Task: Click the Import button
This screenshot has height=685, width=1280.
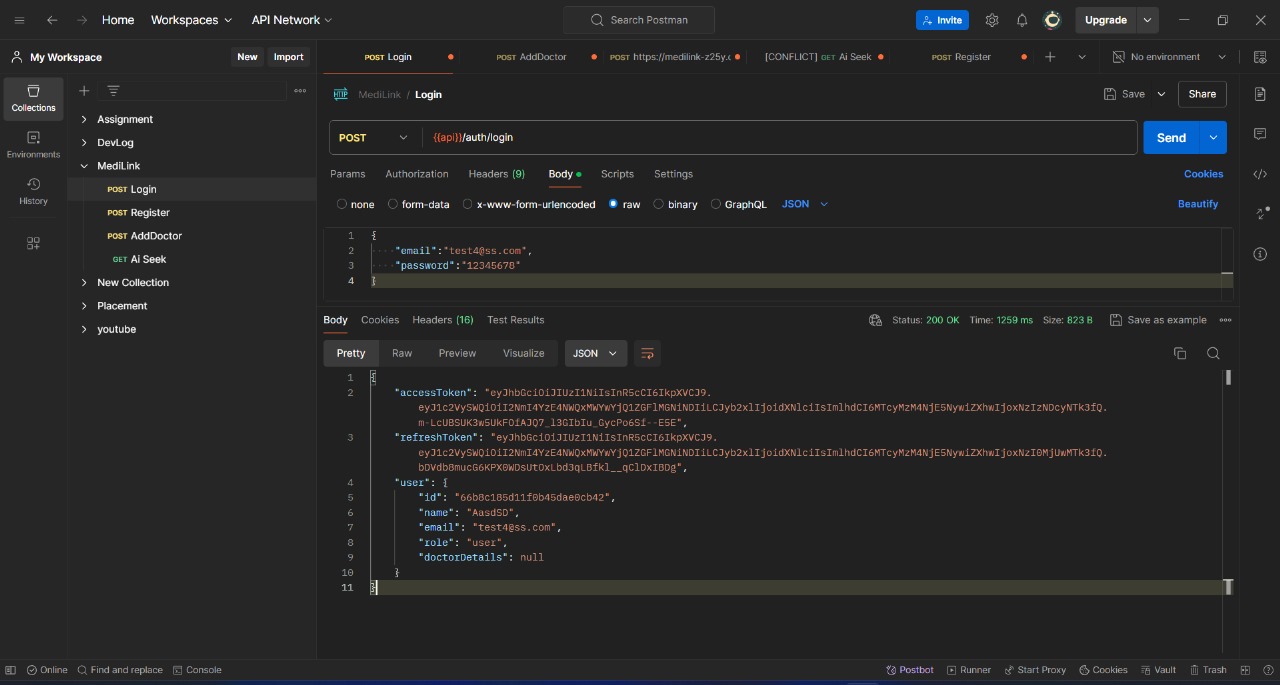Action: 288,57
